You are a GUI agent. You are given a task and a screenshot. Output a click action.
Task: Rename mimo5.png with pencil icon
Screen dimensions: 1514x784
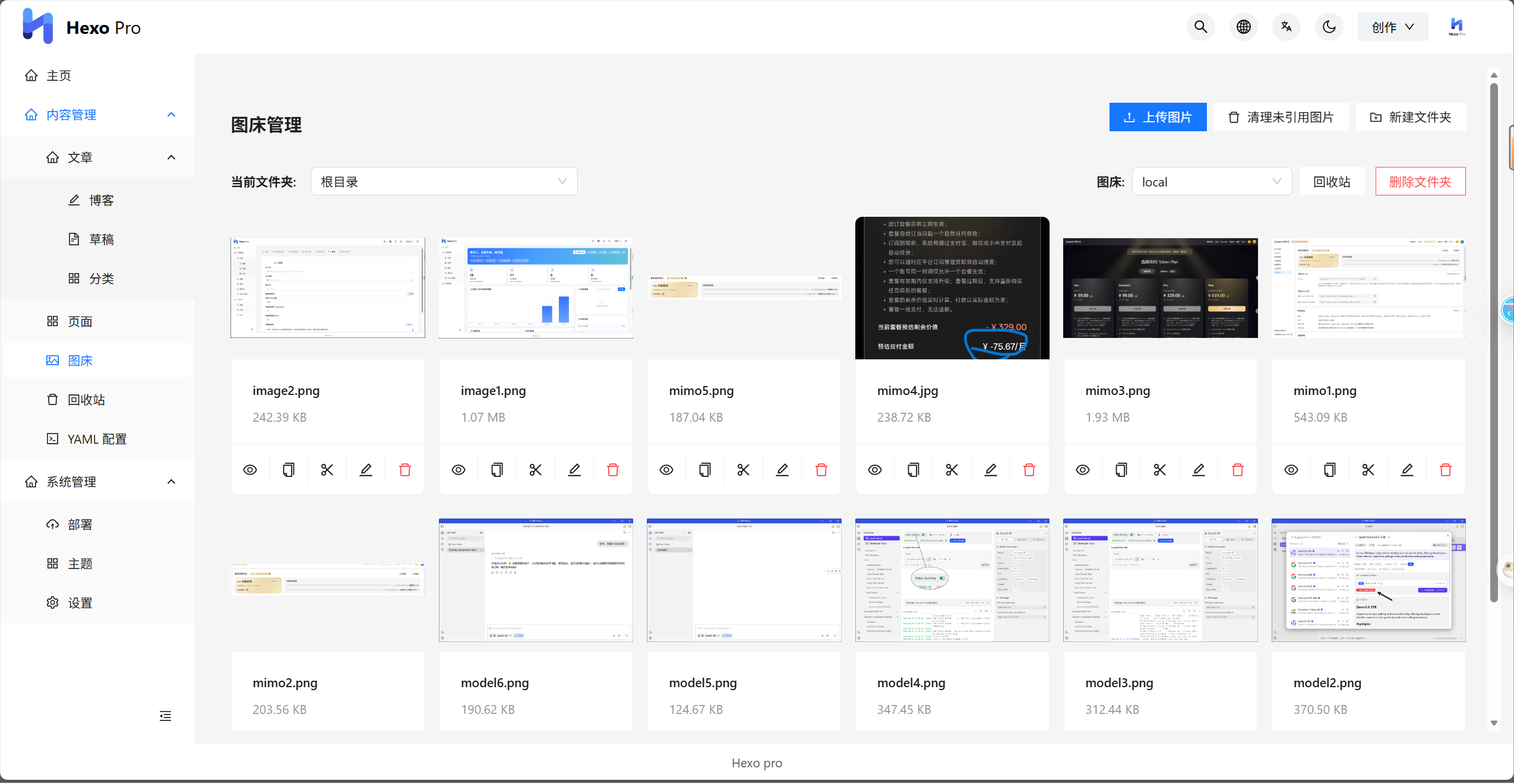tap(783, 470)
